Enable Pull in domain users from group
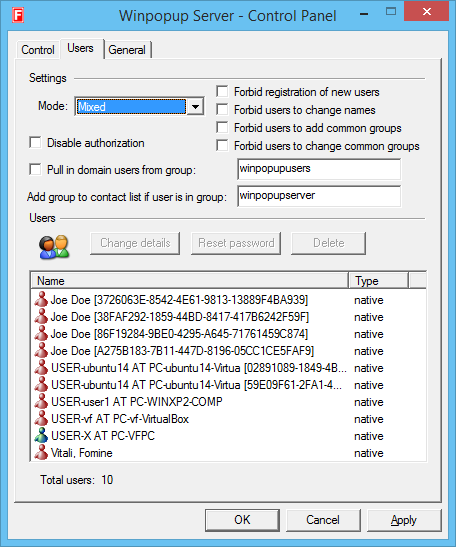The width and height of the screenshot is (456, 547). tap(35, 169)
